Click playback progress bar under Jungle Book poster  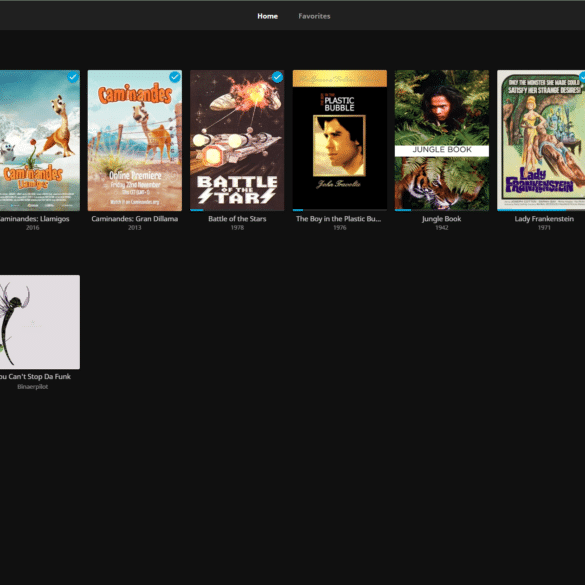[442, 210]
